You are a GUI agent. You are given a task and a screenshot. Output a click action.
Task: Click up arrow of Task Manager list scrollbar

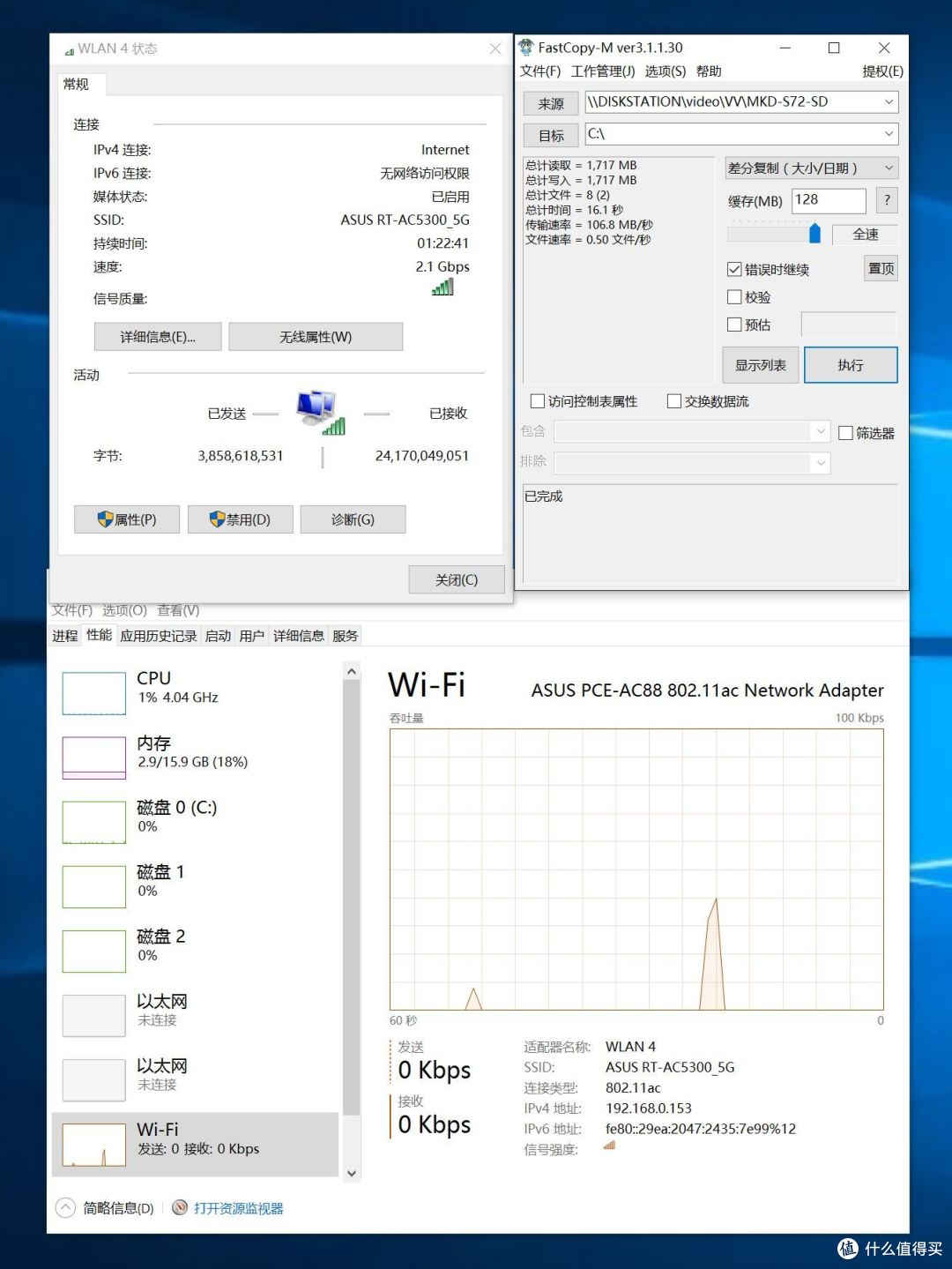[352, 672]
